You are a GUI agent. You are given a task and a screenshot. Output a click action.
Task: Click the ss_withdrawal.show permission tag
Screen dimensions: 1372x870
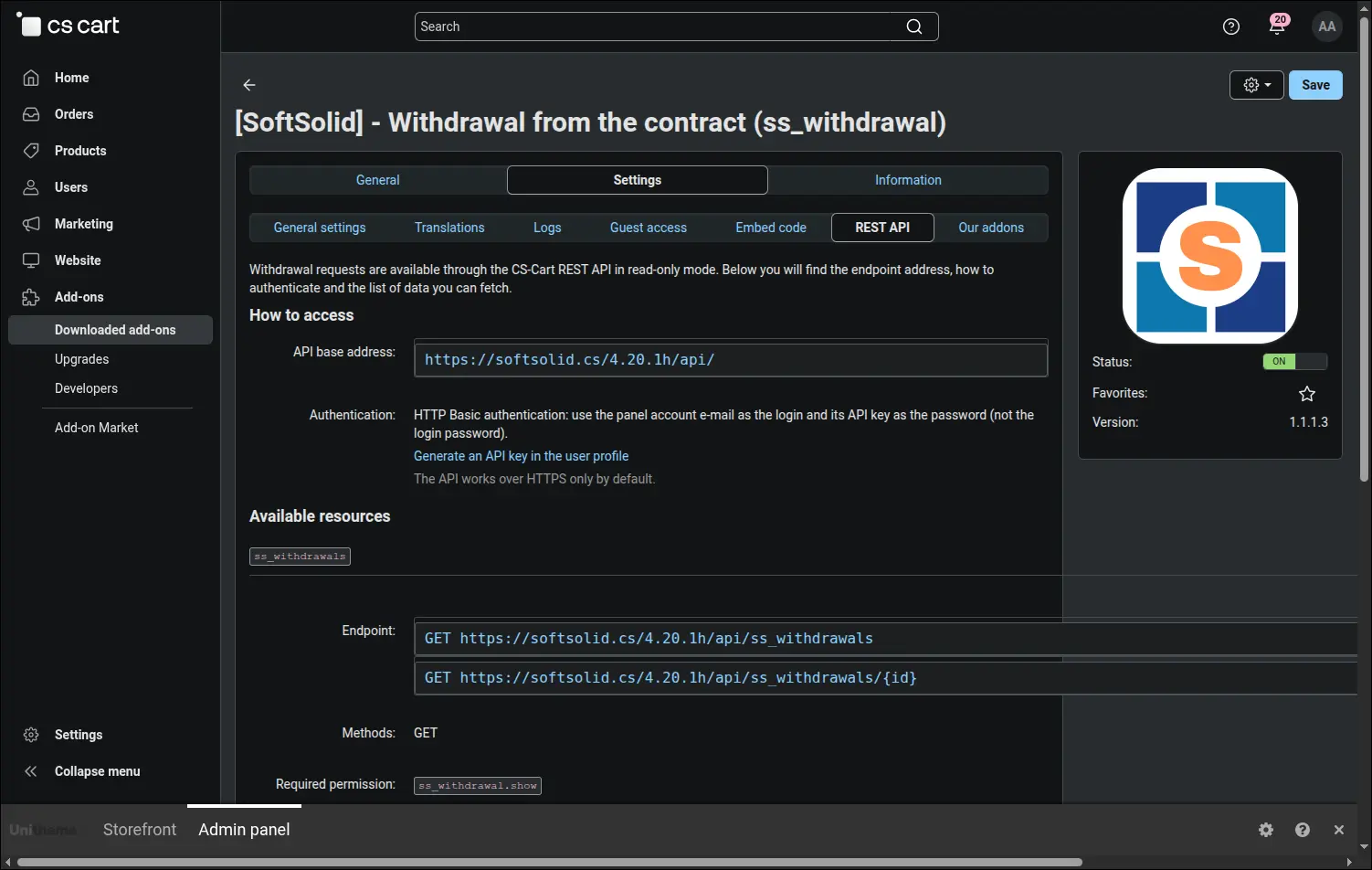[x=478, y=786]
